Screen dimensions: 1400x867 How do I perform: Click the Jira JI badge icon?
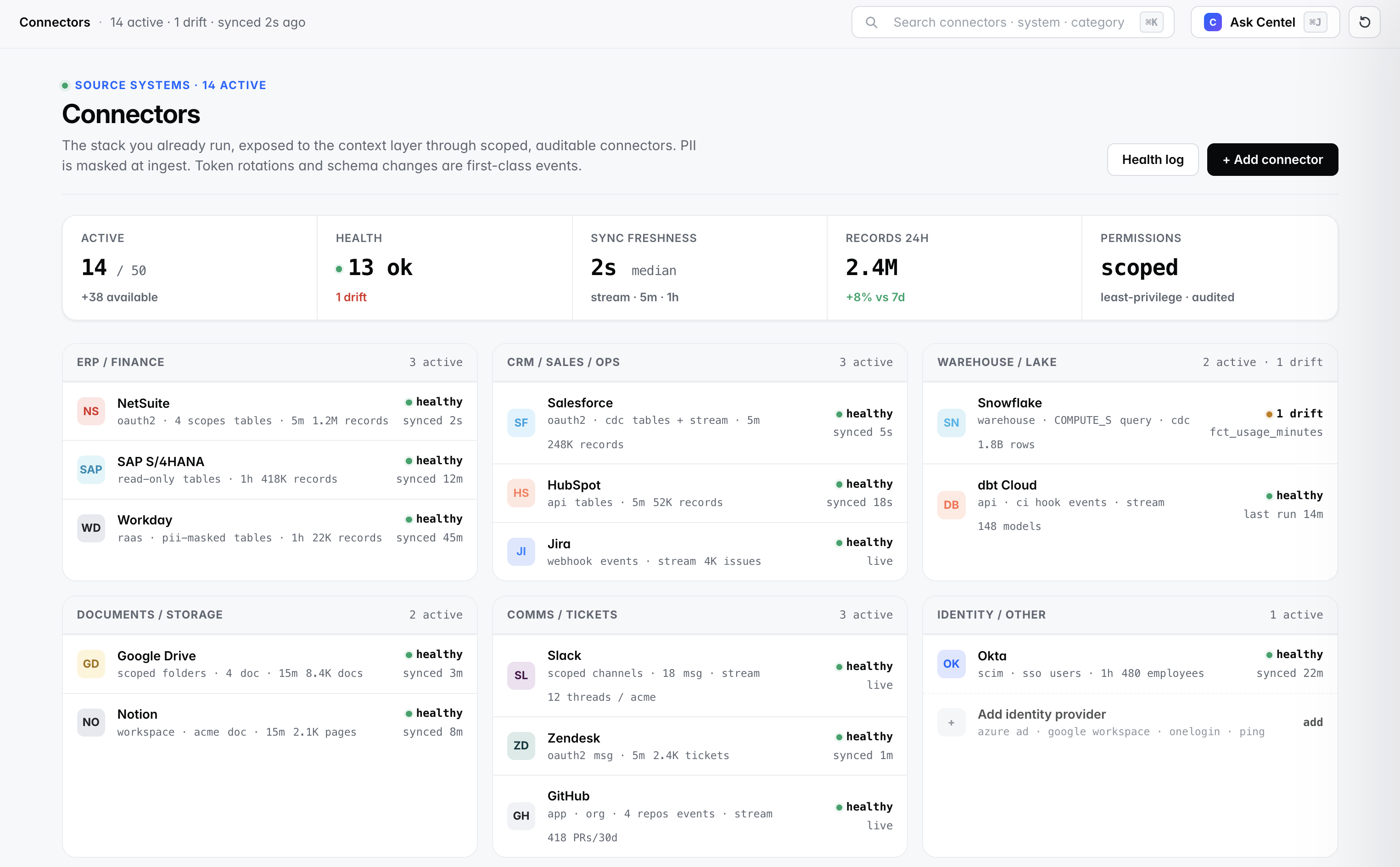(521, 552)
